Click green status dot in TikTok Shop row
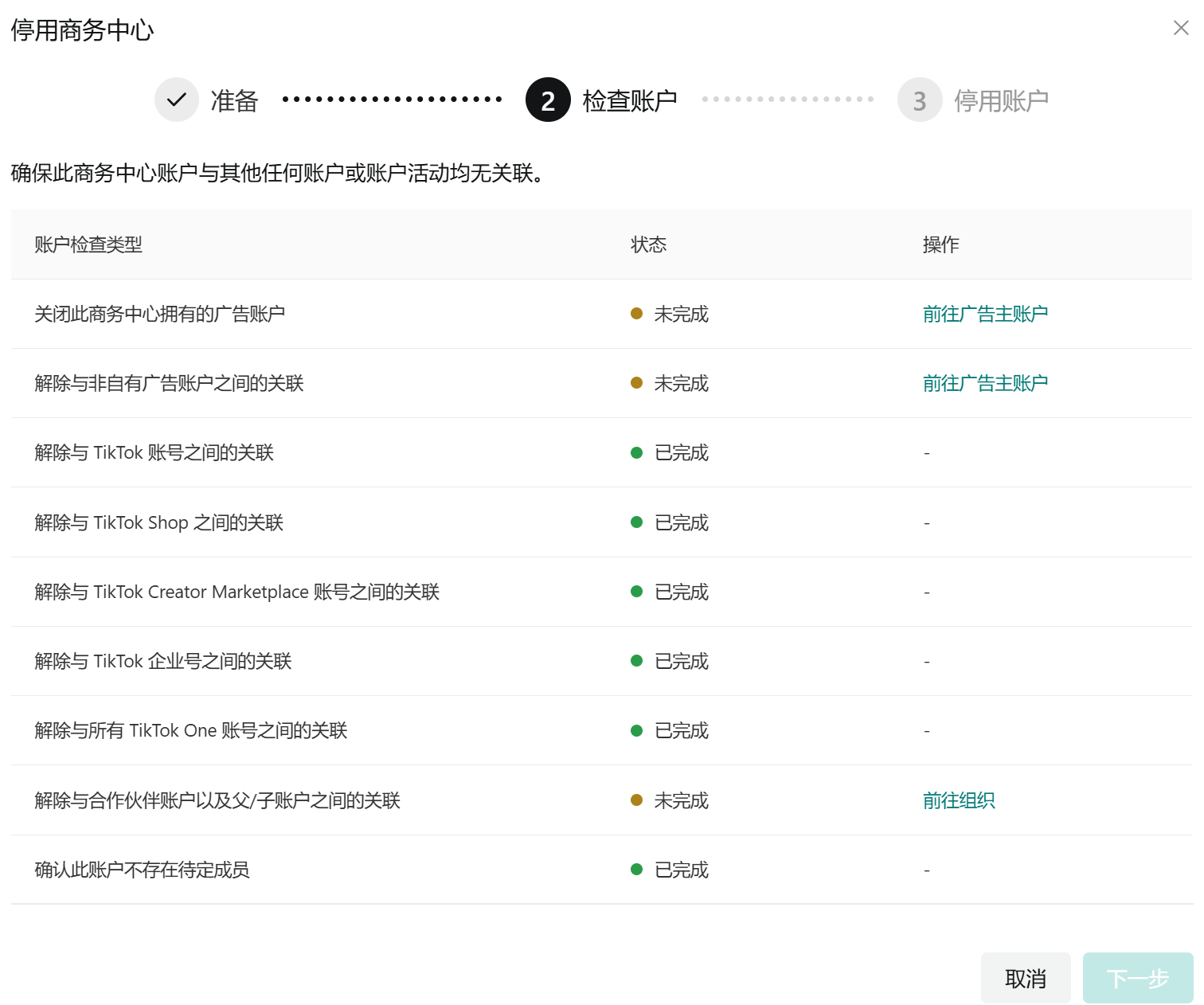Screen dimensions: 1204x1005 [x=636, y=522]
